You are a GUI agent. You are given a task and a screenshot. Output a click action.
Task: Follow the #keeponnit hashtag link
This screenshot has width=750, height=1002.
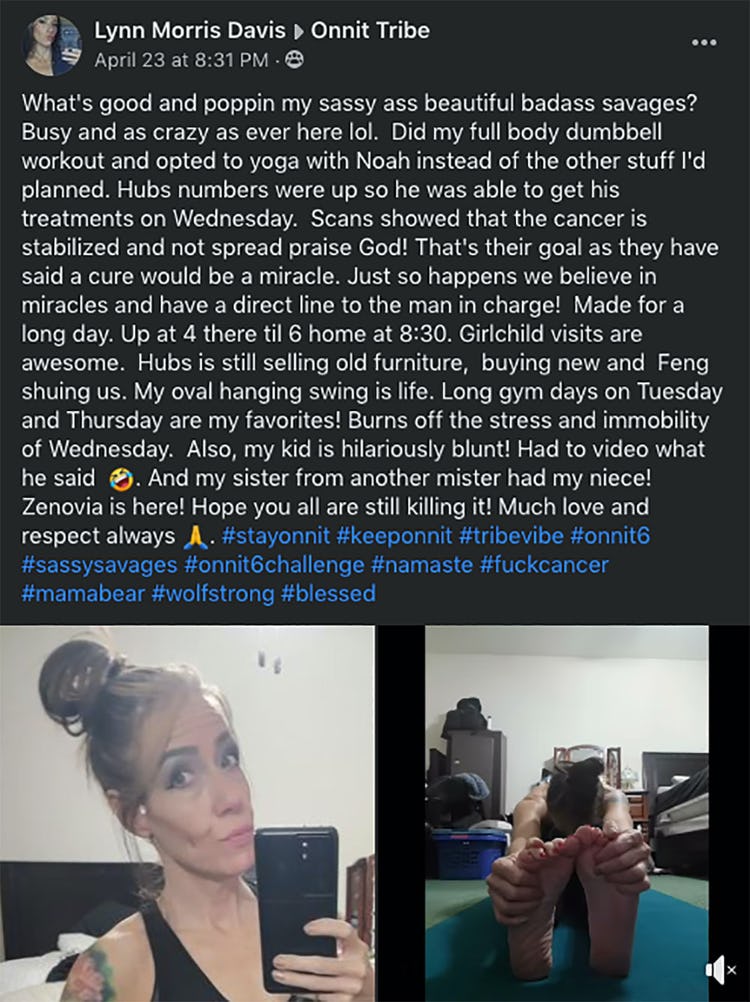[x=394, y=536]
